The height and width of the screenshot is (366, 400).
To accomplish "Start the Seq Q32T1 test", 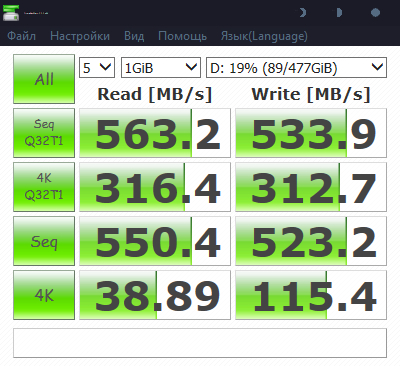I will tap(44, 133).
